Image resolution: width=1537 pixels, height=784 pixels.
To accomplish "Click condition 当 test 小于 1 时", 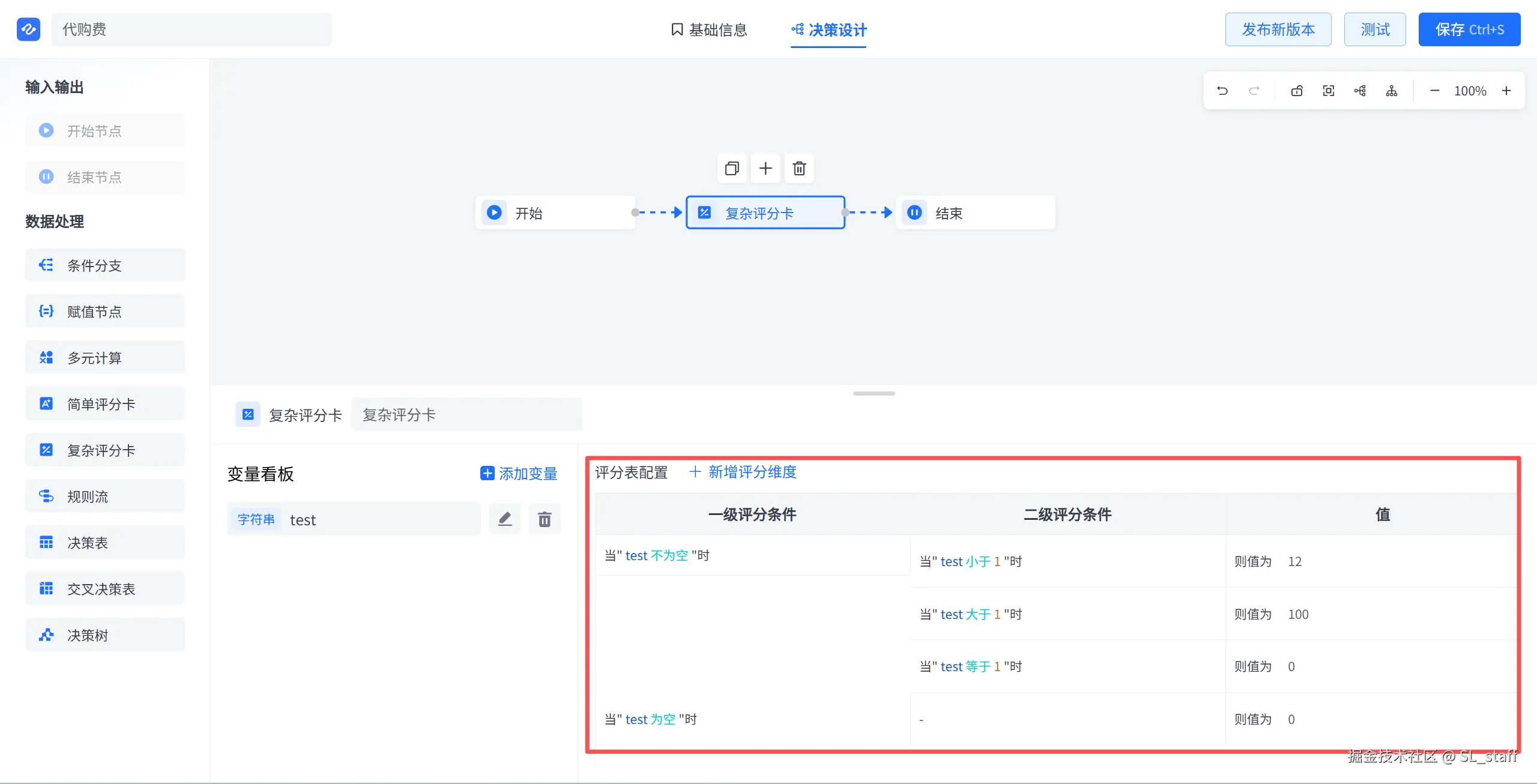I will 971,561.
